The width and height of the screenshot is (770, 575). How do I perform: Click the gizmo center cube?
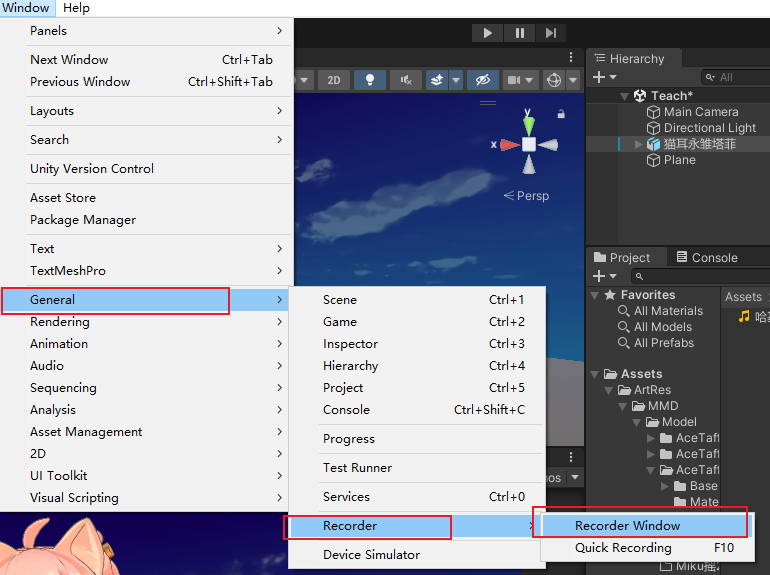(529, 144)
